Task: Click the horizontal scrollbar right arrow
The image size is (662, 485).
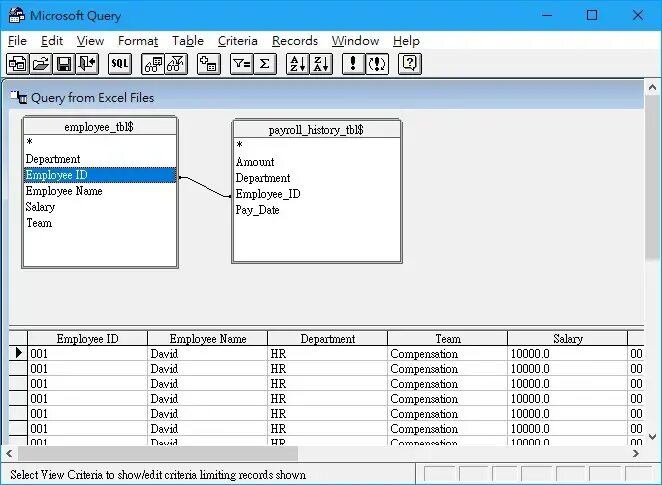Action: (x=636, y=454)
